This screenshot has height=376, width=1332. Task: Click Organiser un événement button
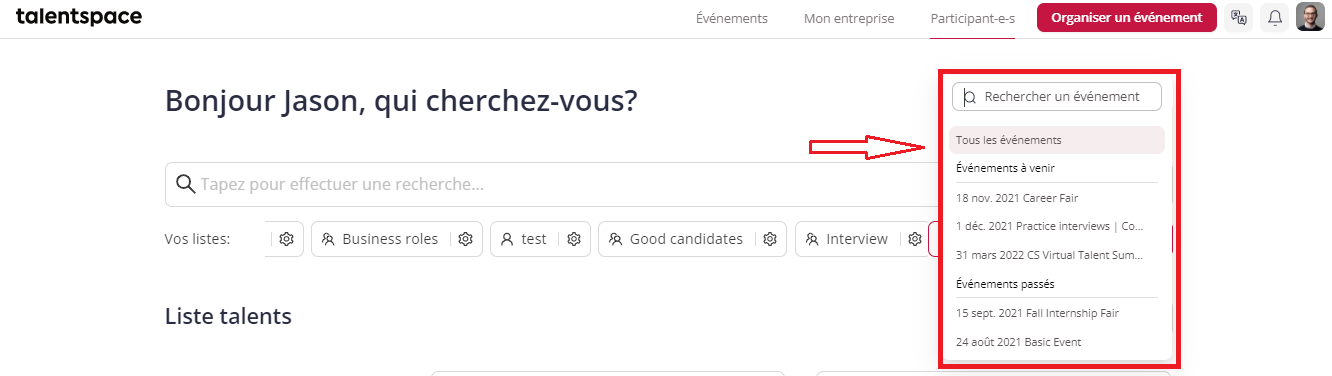pos(1127,17)
